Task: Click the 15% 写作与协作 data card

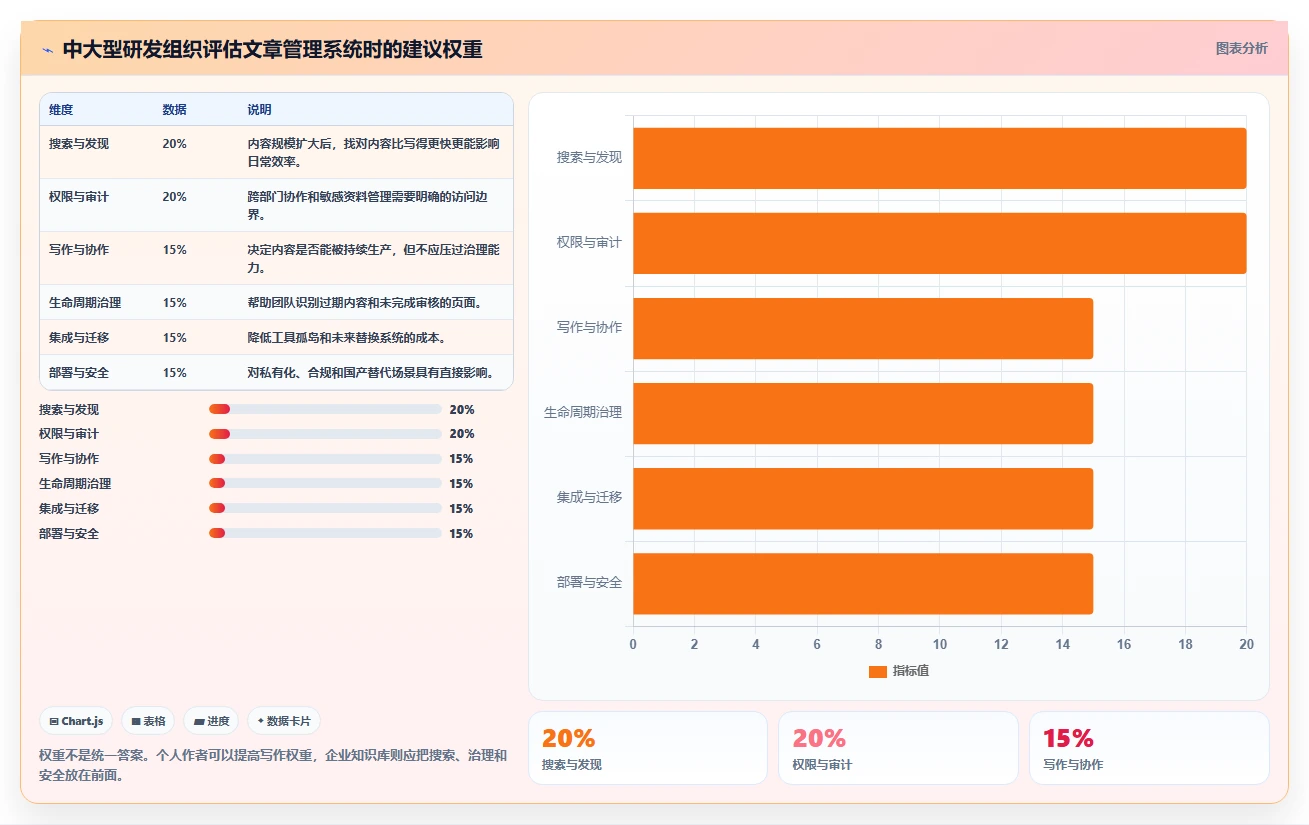Action: pos(1149,748)
